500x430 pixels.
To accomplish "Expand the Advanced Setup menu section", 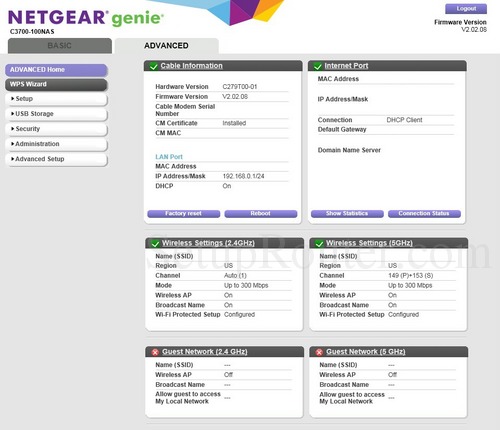I will [56, 159].
